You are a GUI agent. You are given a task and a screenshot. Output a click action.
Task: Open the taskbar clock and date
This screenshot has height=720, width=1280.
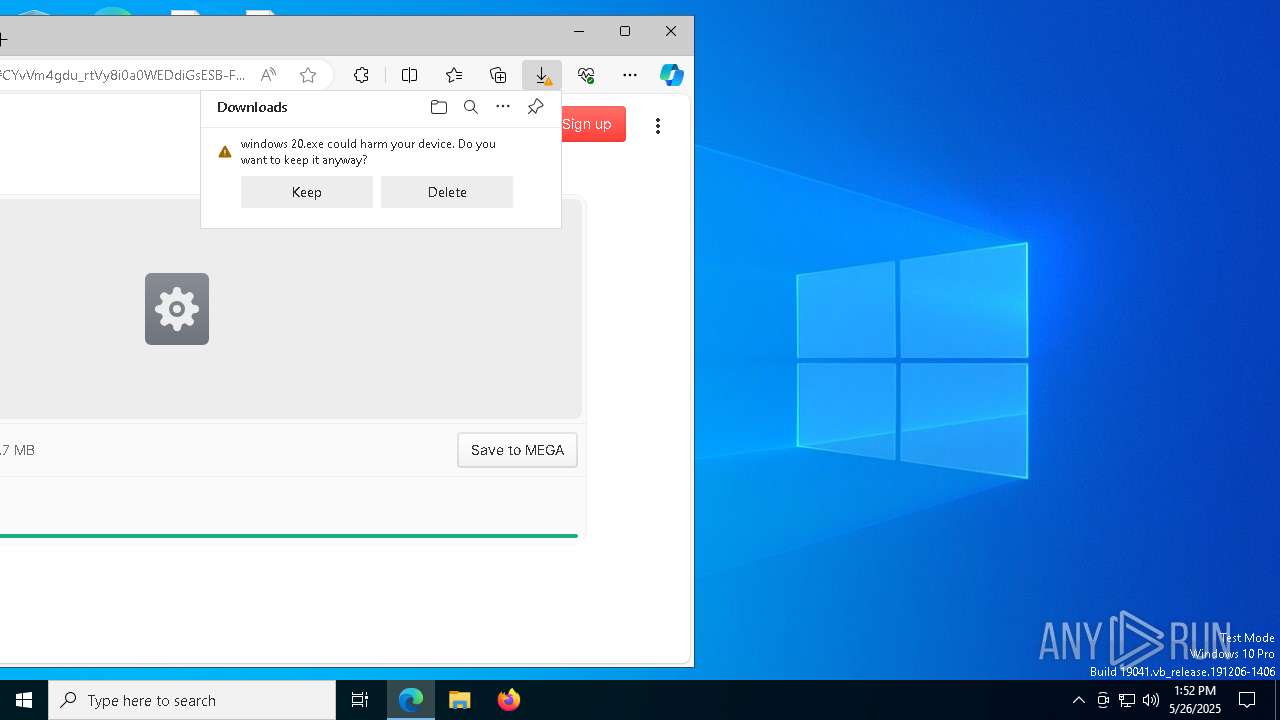pyautogui.click(x=1195, y=700)
